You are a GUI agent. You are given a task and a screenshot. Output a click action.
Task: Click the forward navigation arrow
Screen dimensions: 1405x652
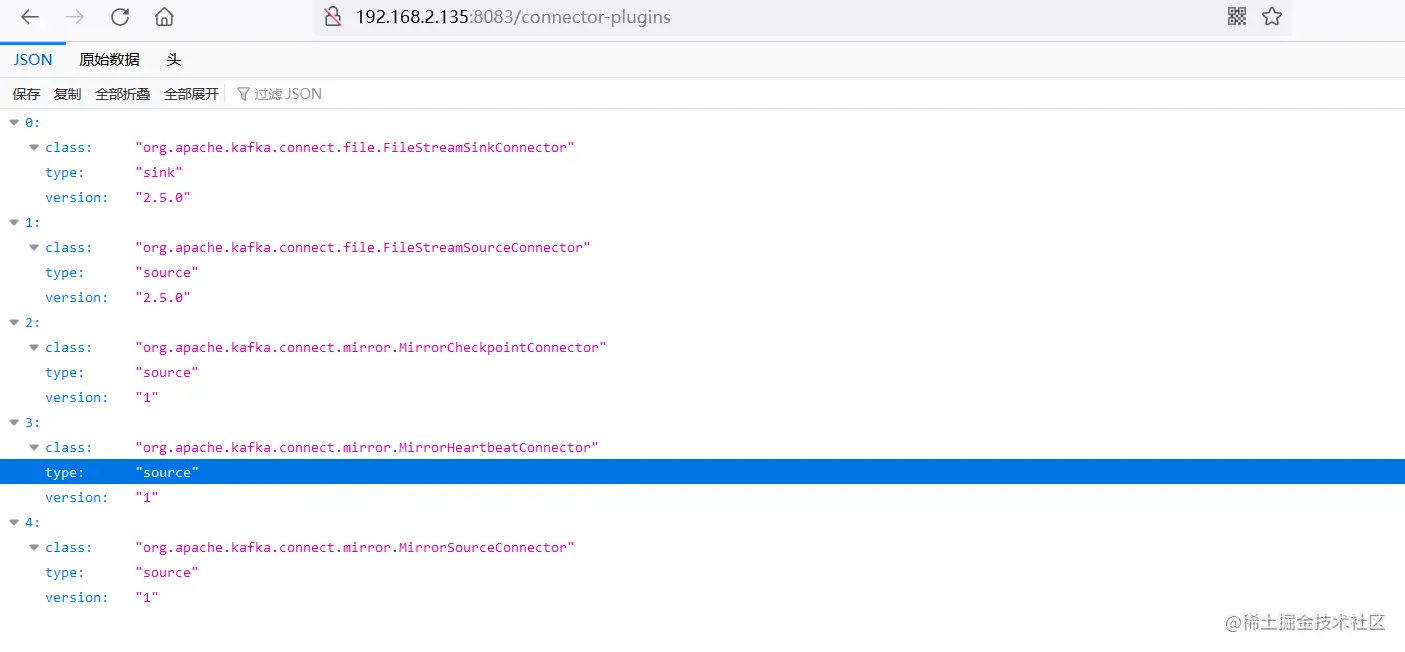75,17
